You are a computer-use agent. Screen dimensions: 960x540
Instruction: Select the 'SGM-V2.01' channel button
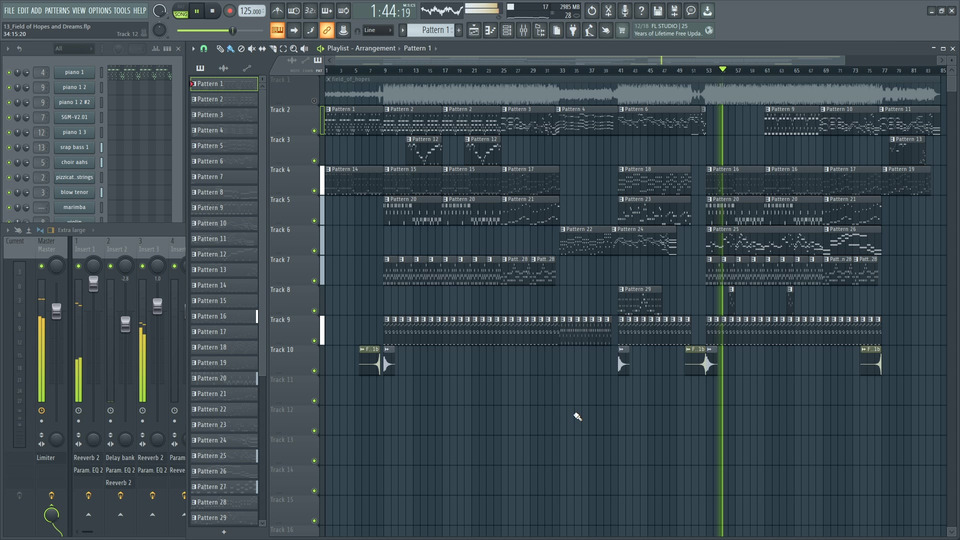click(74, 117)
